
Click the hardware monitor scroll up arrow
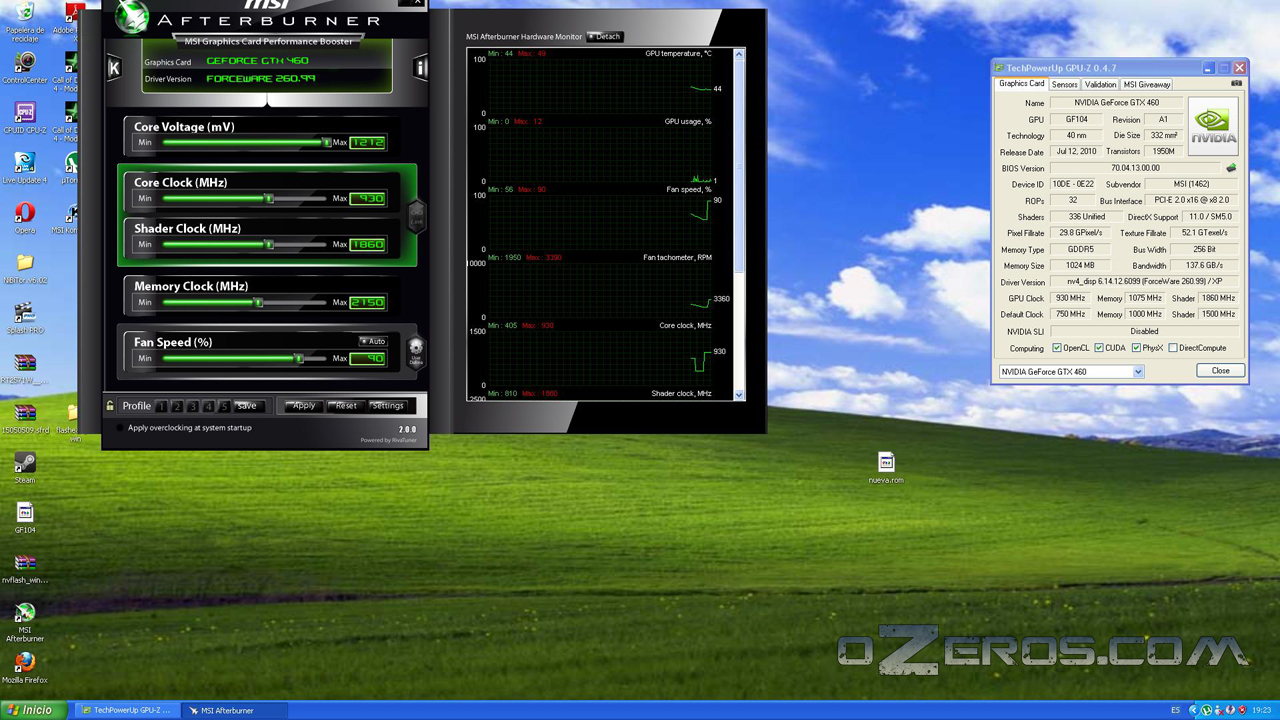(740, 54)
